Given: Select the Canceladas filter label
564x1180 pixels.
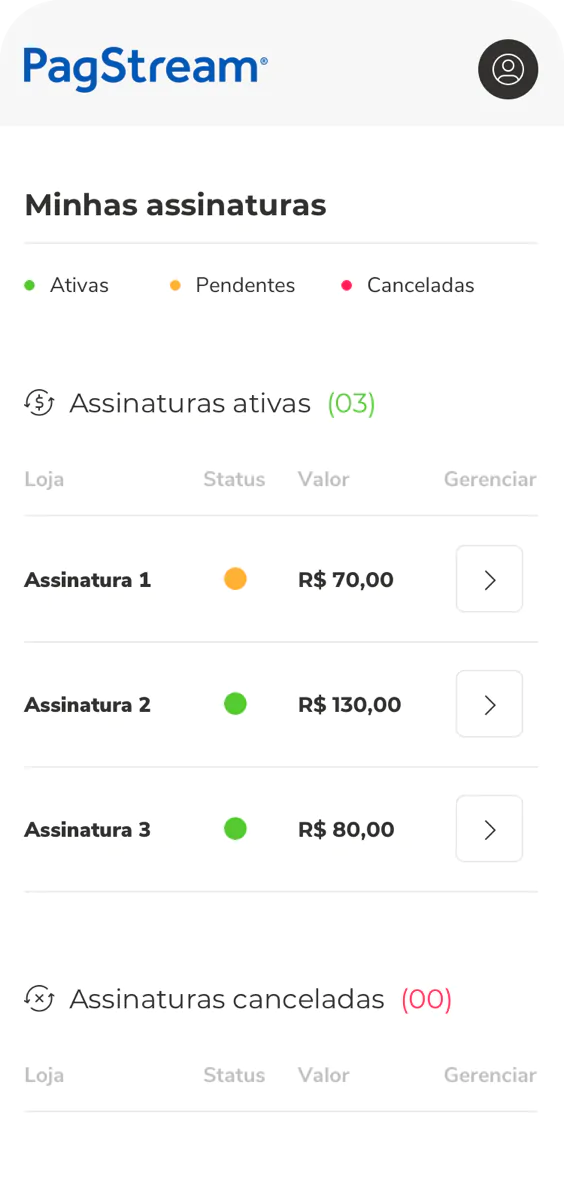Looking at the screenshot, I should [421, 285].
